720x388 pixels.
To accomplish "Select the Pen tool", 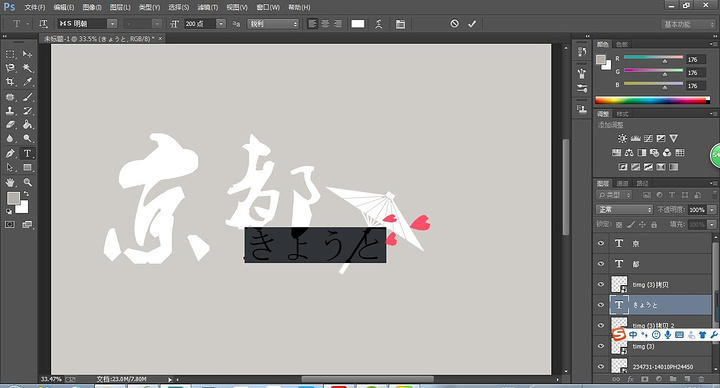I will [10, 153].
